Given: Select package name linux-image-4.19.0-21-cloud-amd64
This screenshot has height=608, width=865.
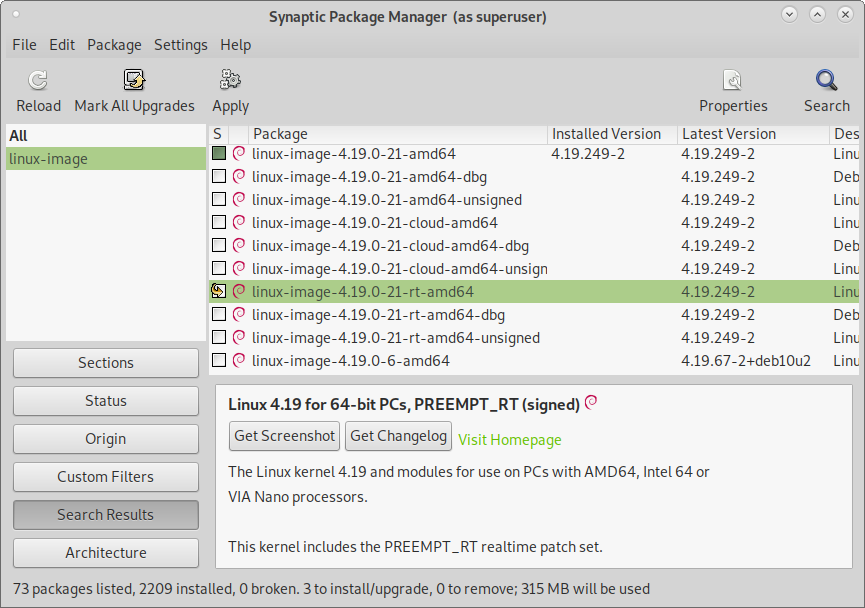Looking at the screenshot, I should pyautogui.click(x=375, y=223).
